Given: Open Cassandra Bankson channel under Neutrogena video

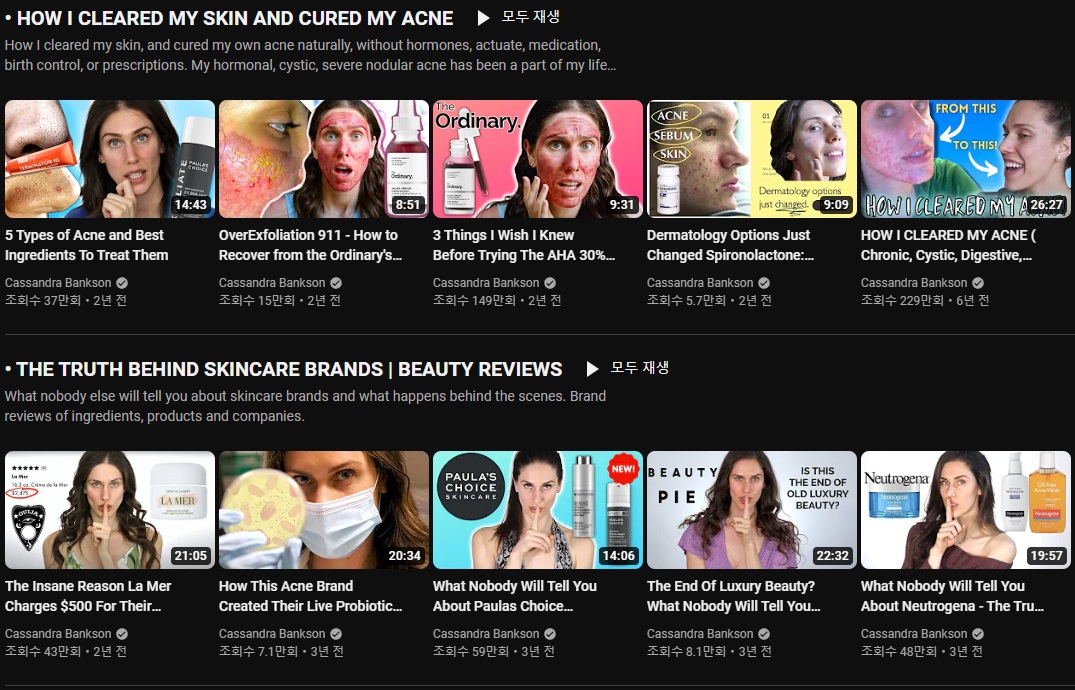Looking at the screenshot, I should (913, 634).
